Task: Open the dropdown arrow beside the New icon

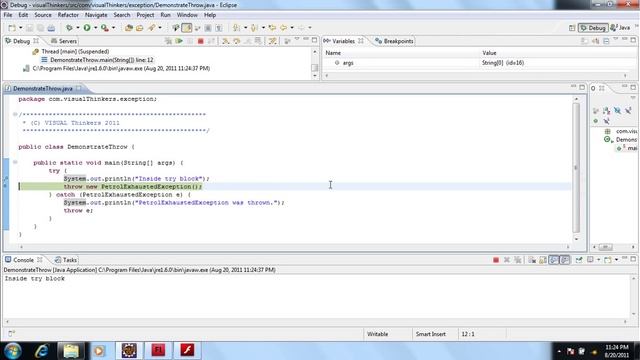Action: tap(20, 28)
